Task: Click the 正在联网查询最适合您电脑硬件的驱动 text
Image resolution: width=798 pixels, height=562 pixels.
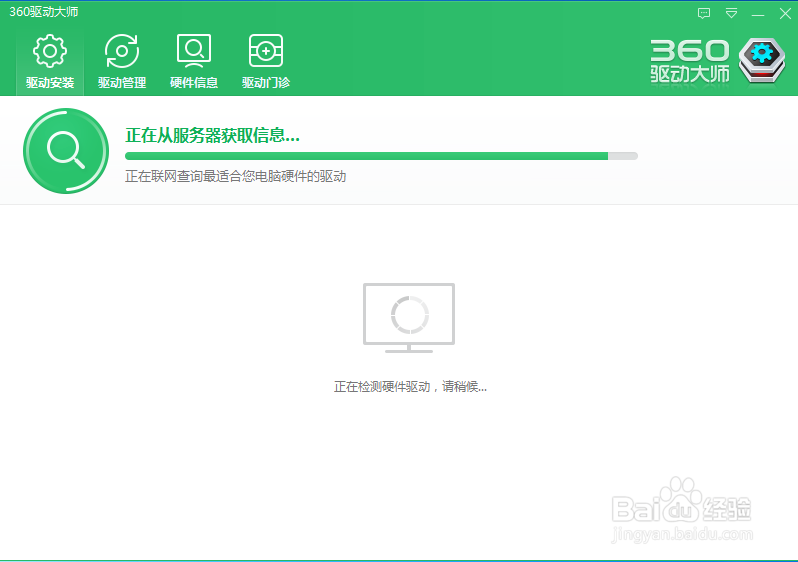Action: pyautogui.click(x=236, y=176)
